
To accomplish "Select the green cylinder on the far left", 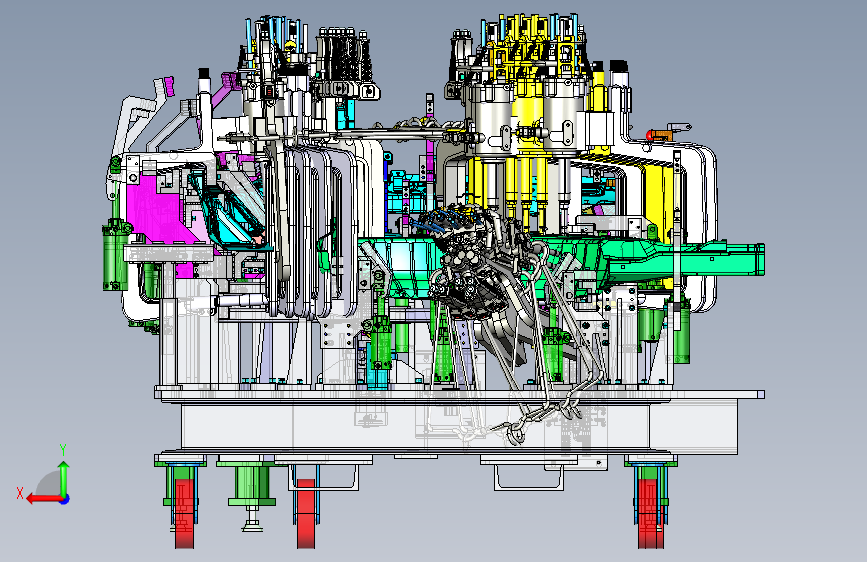I will tap(116, 256).
